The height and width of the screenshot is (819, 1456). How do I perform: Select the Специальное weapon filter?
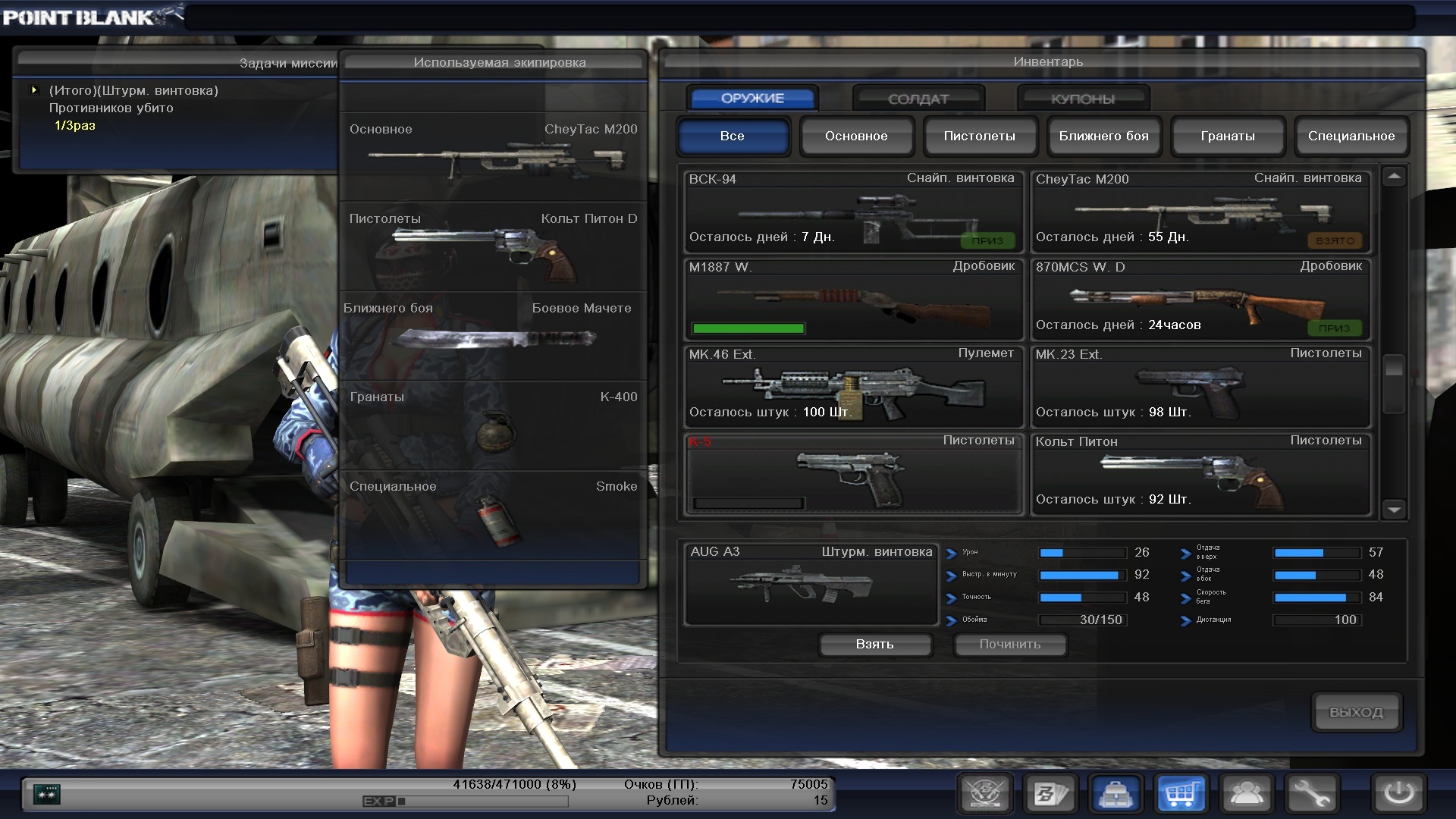pos(1351,136)
